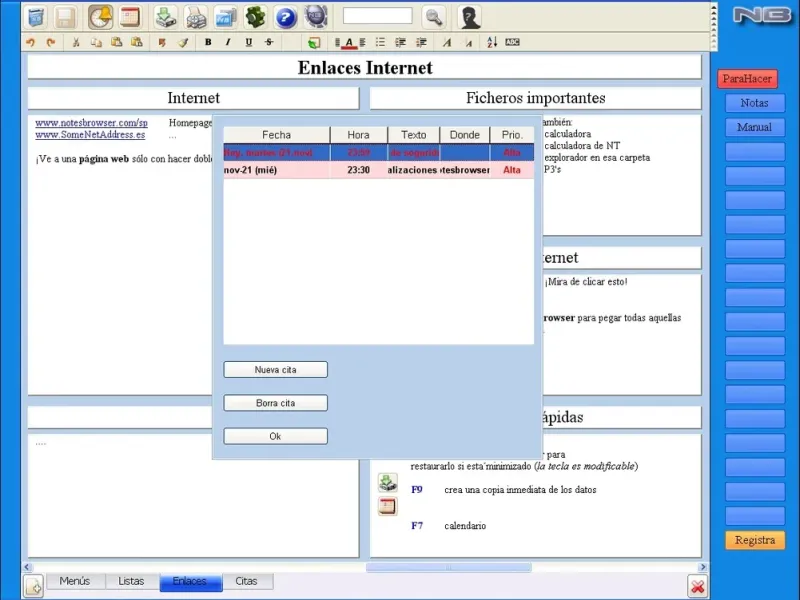Screen dimensions: 800x600
Task: Click the undo arrow icon
Action: click(30, 42)
